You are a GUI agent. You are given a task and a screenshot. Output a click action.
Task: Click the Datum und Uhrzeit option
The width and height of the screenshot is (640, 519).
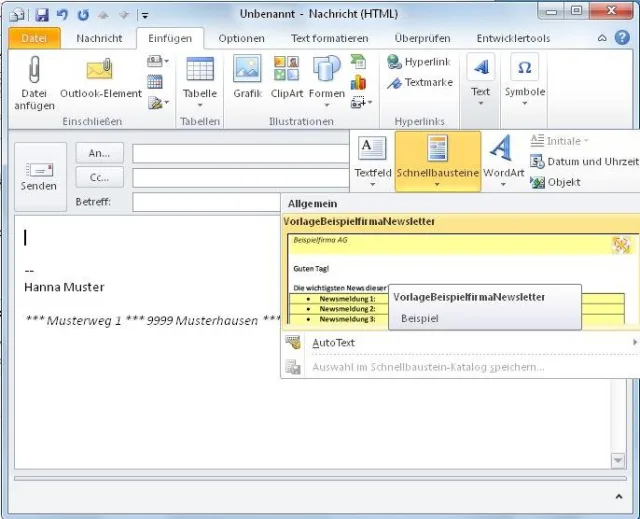coord(591,162)
